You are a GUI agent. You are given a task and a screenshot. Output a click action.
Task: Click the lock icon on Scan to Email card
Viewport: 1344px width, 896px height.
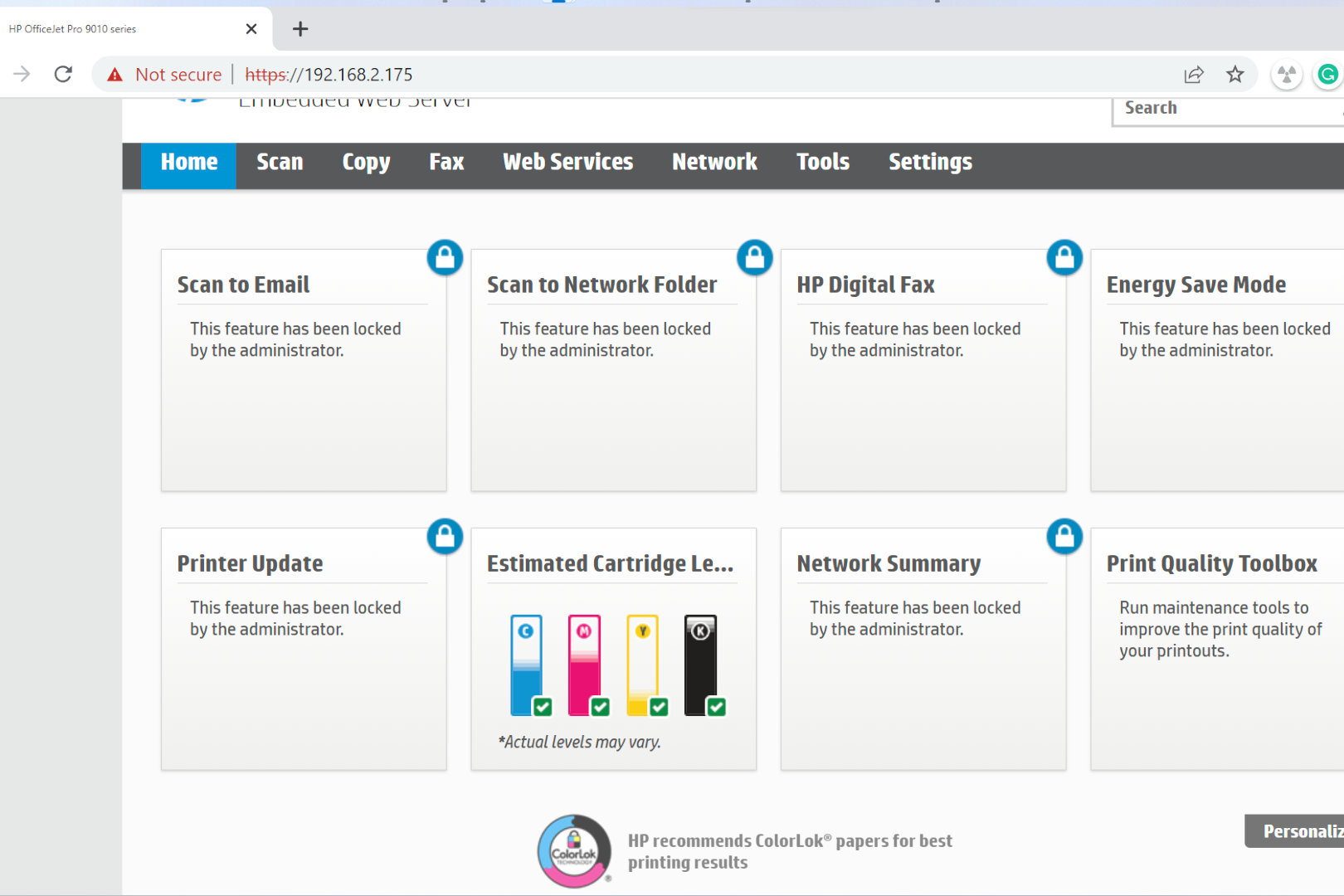(445, 258)
